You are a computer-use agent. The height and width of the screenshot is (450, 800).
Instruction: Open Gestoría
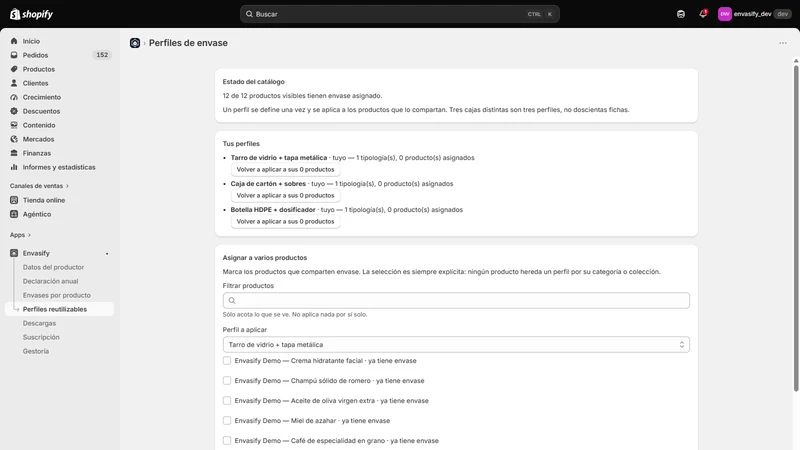click(36, 351)
